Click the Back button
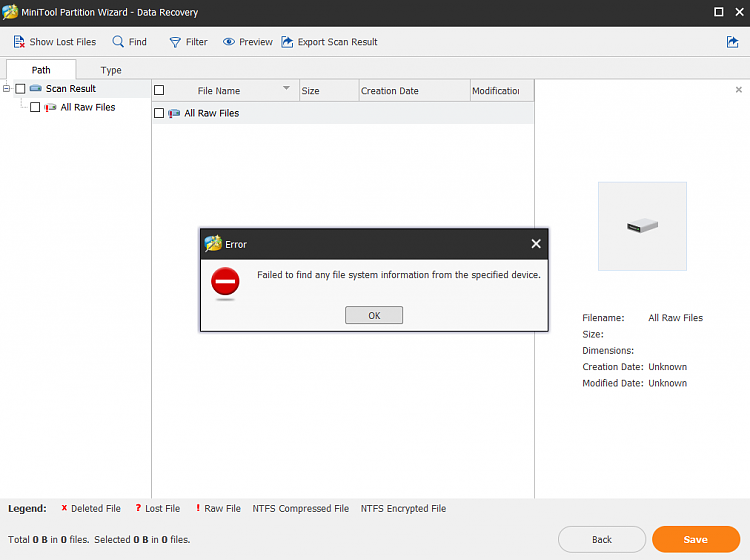This screenshot has width=750, height=560. pos(602,539)
